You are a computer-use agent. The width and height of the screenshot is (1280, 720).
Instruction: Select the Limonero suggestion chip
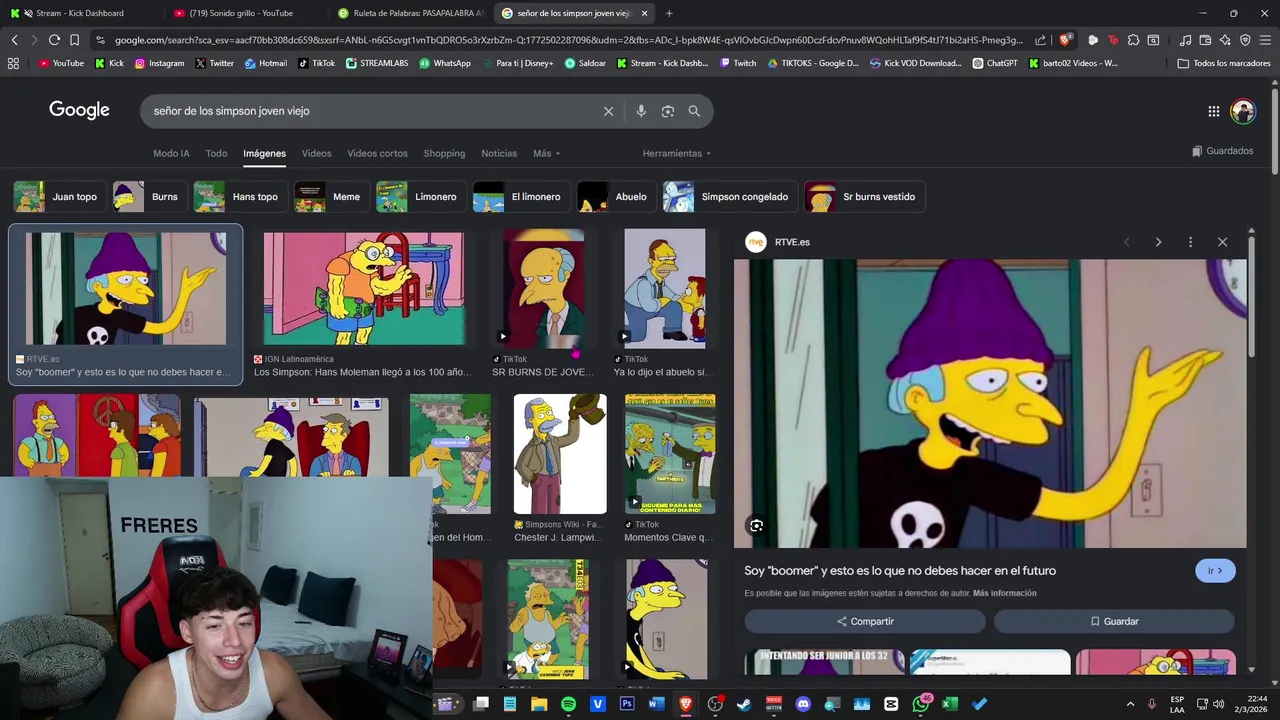click(421, 197)
